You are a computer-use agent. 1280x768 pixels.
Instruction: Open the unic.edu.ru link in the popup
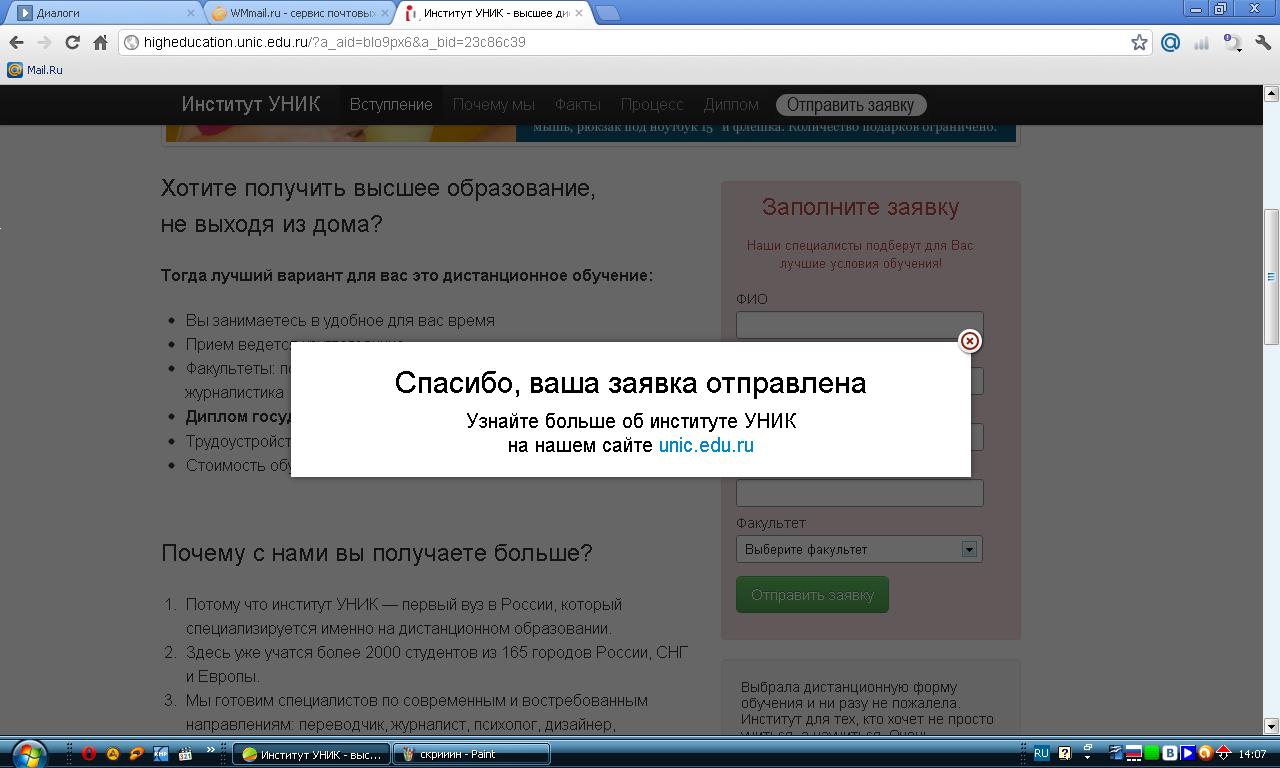[706, 446]
